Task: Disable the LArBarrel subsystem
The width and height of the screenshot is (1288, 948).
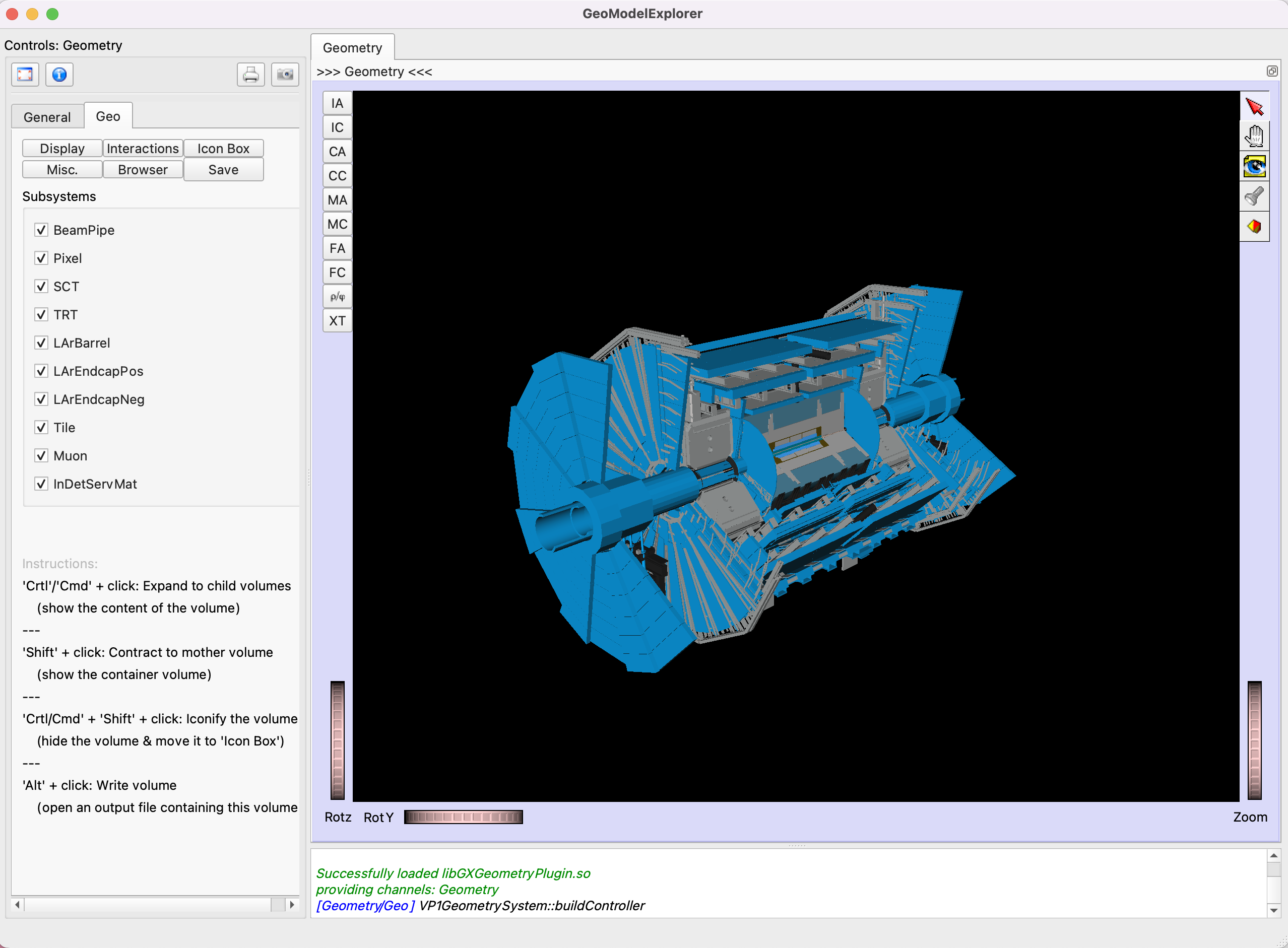Action: tap(41, 343)
